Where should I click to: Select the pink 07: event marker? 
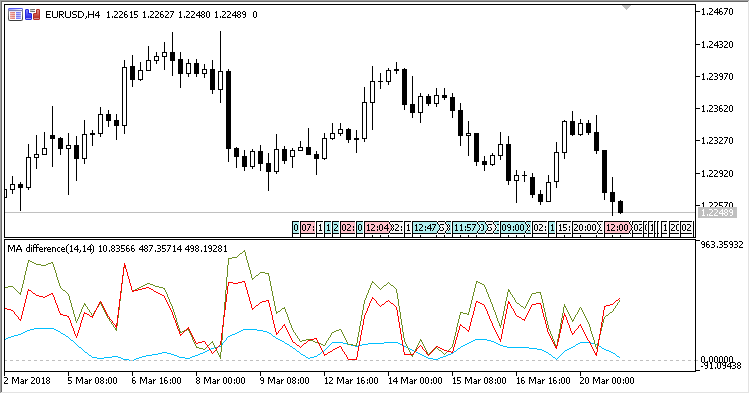(x=308, y=228)
